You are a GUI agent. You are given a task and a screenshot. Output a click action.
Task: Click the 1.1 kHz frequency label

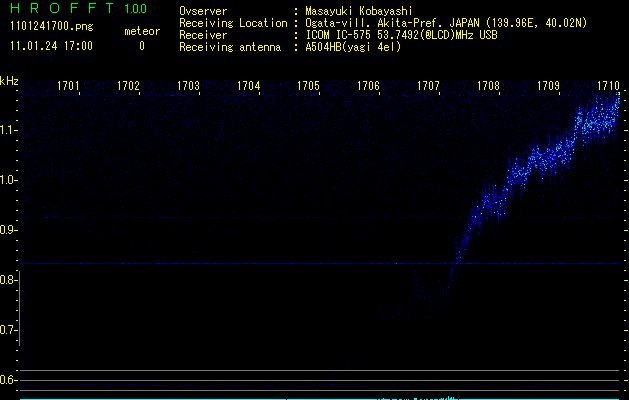tap(8, 130)
